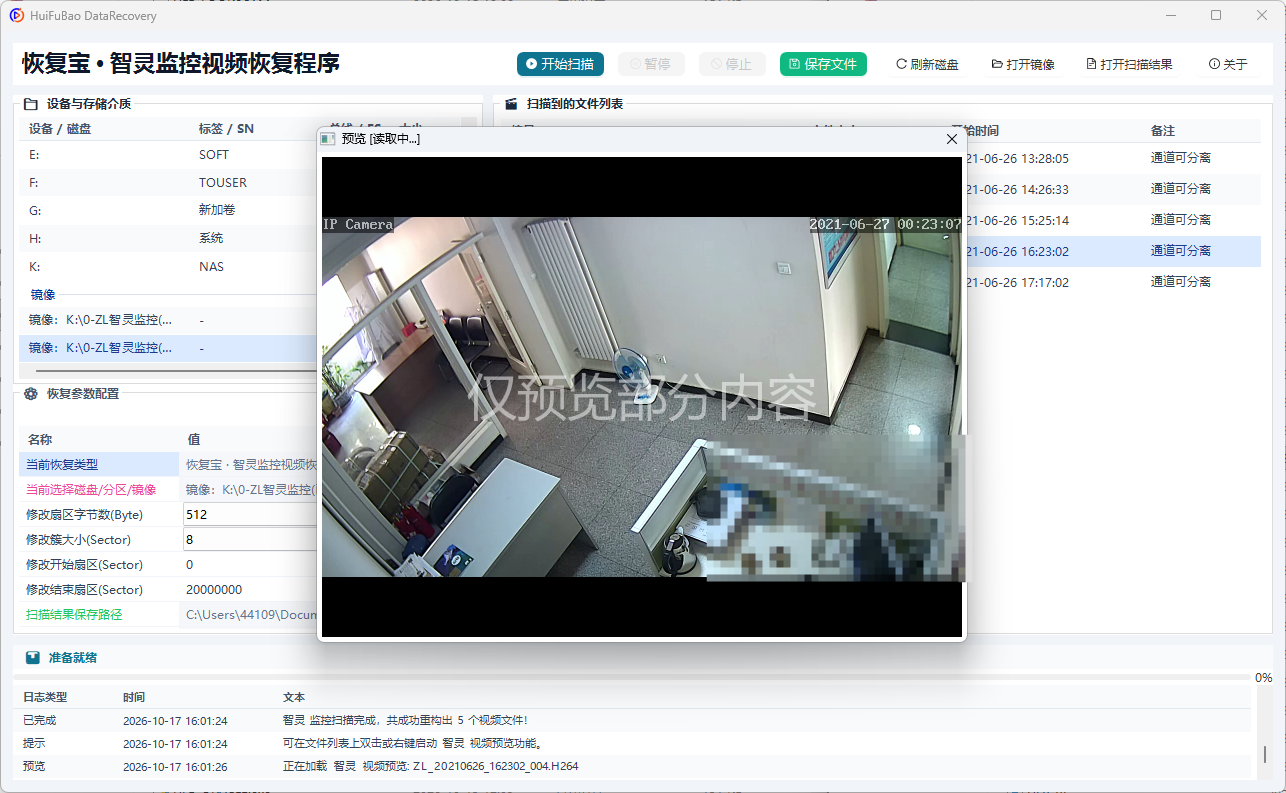Screen dimensions: 1286x793
Task: Open scan results via 打开扫描结果
Action: point(1129,64)
